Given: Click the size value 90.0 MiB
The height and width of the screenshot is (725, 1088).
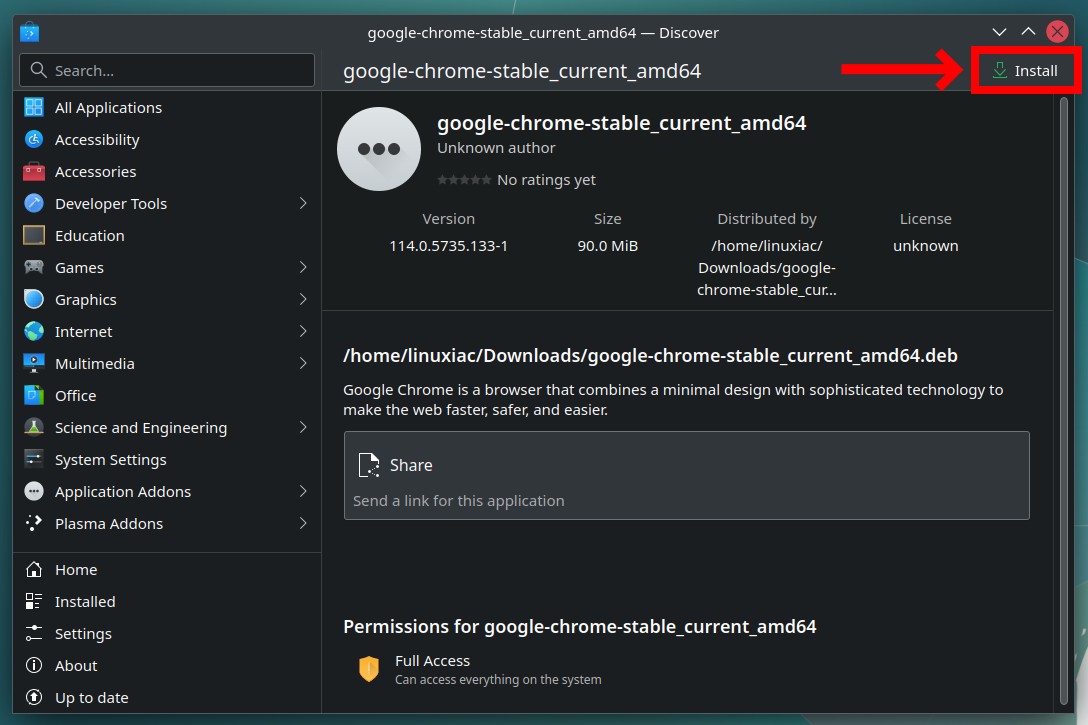Looking at the screenshot, I should point(607,246).
